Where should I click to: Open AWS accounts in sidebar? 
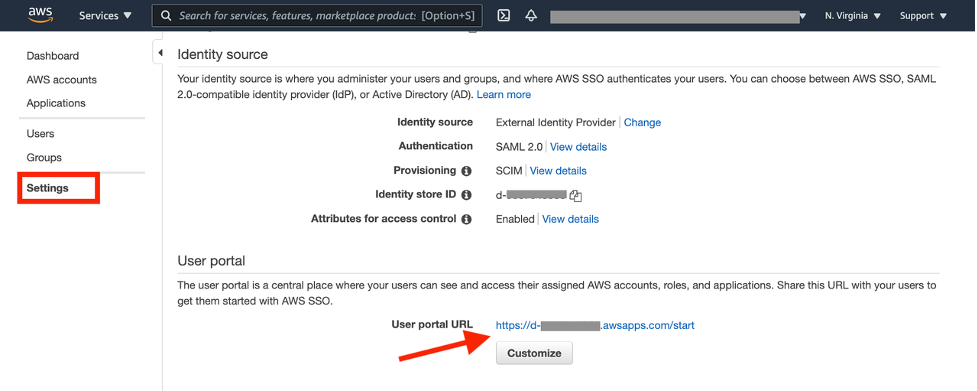pyautogui.click(x=62, y=80)
